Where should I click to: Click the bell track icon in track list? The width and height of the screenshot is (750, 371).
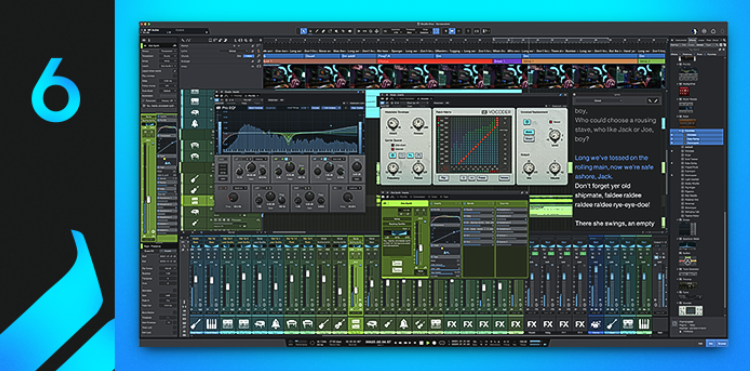(x=195, y=123)
